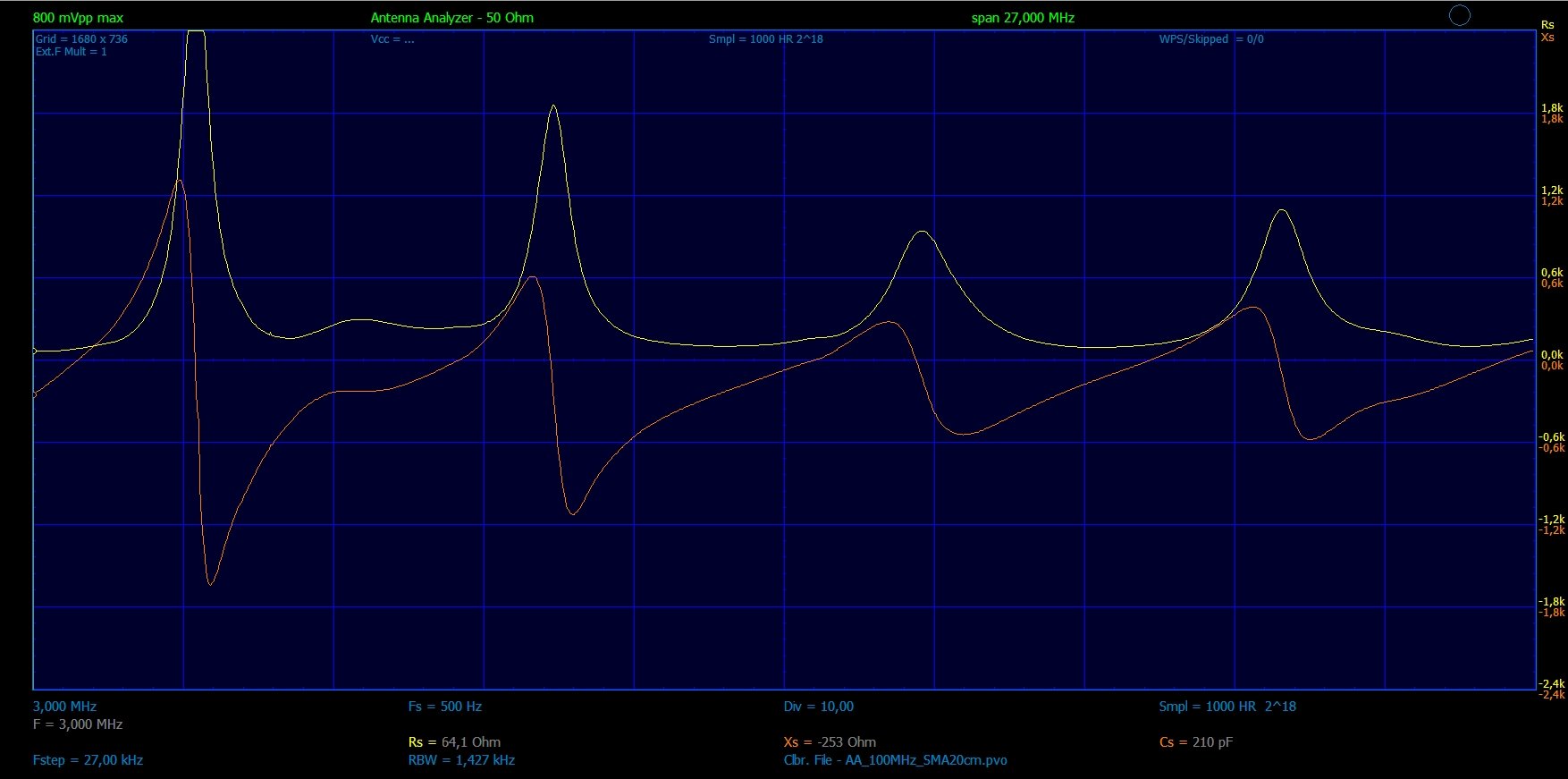Click the 3,000 MHz start frequency value

pyautogui.click(x=64, y=707)
